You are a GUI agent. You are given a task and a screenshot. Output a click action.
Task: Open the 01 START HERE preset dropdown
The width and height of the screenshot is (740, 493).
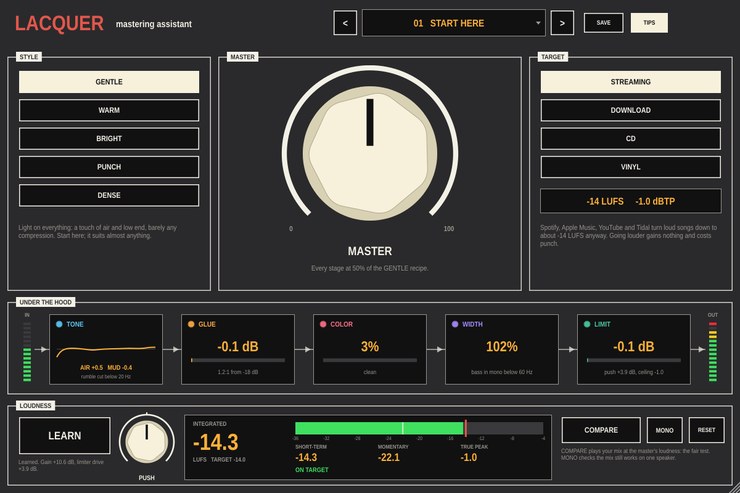tap(454, 23)
